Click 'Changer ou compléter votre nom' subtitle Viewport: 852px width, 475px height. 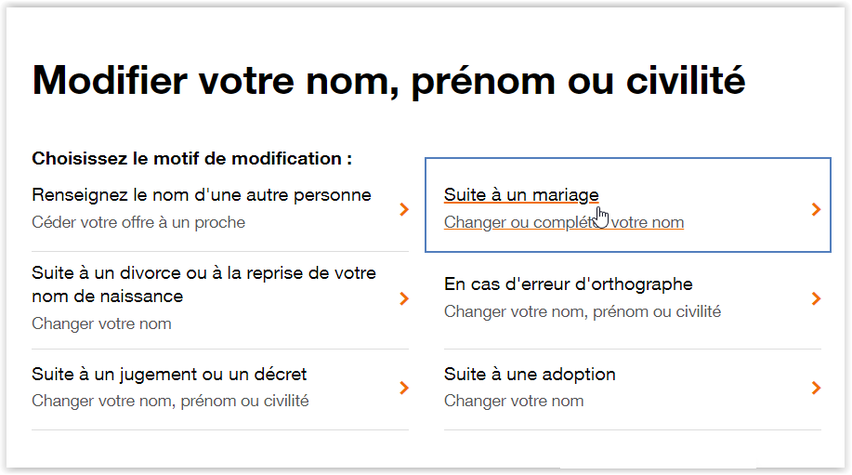coord(563,222)
